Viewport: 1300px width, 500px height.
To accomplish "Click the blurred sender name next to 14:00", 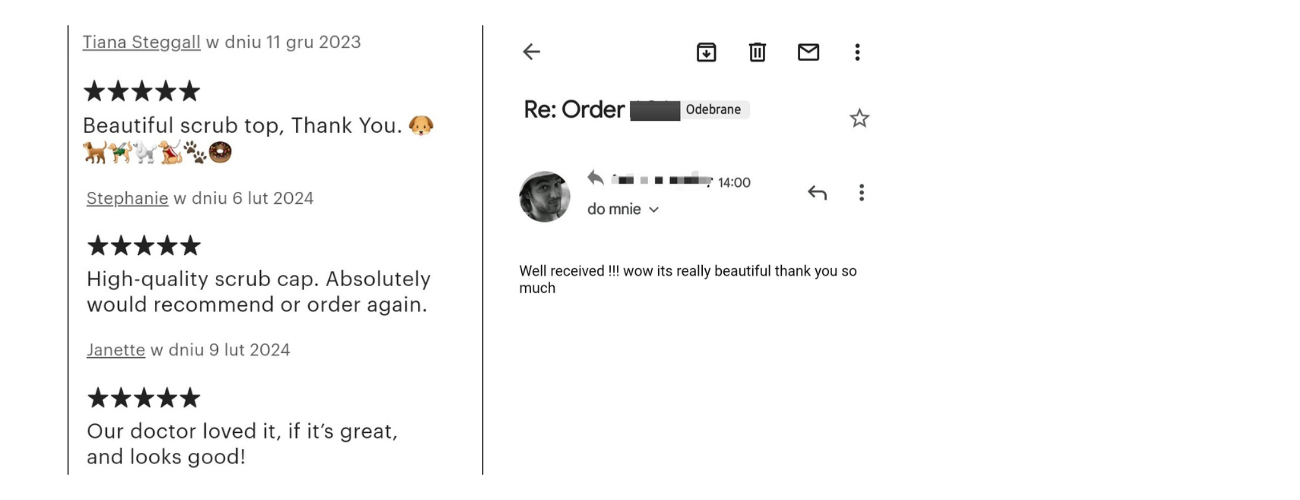I will point(660,181).
